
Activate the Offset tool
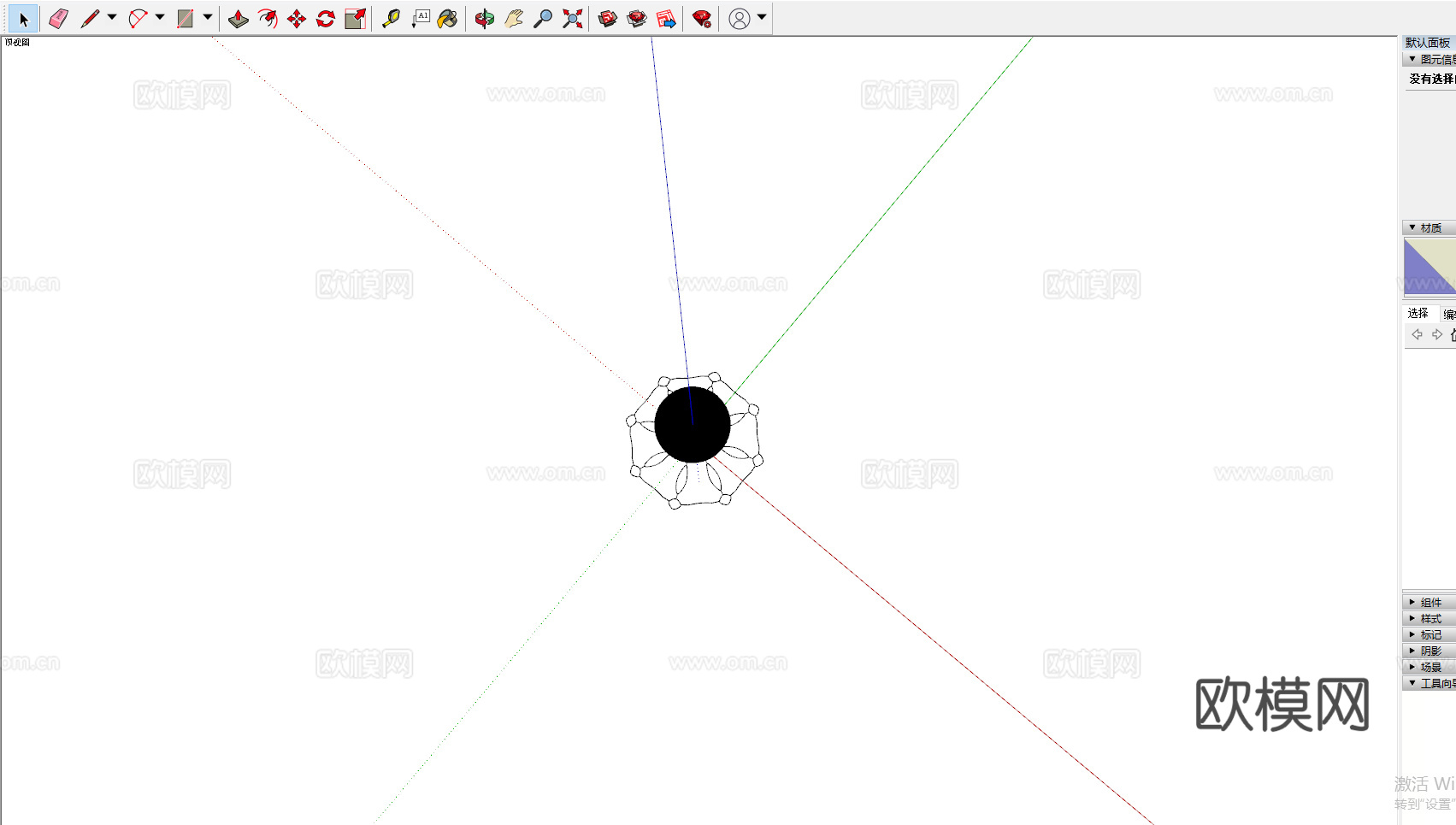[268, 19]
